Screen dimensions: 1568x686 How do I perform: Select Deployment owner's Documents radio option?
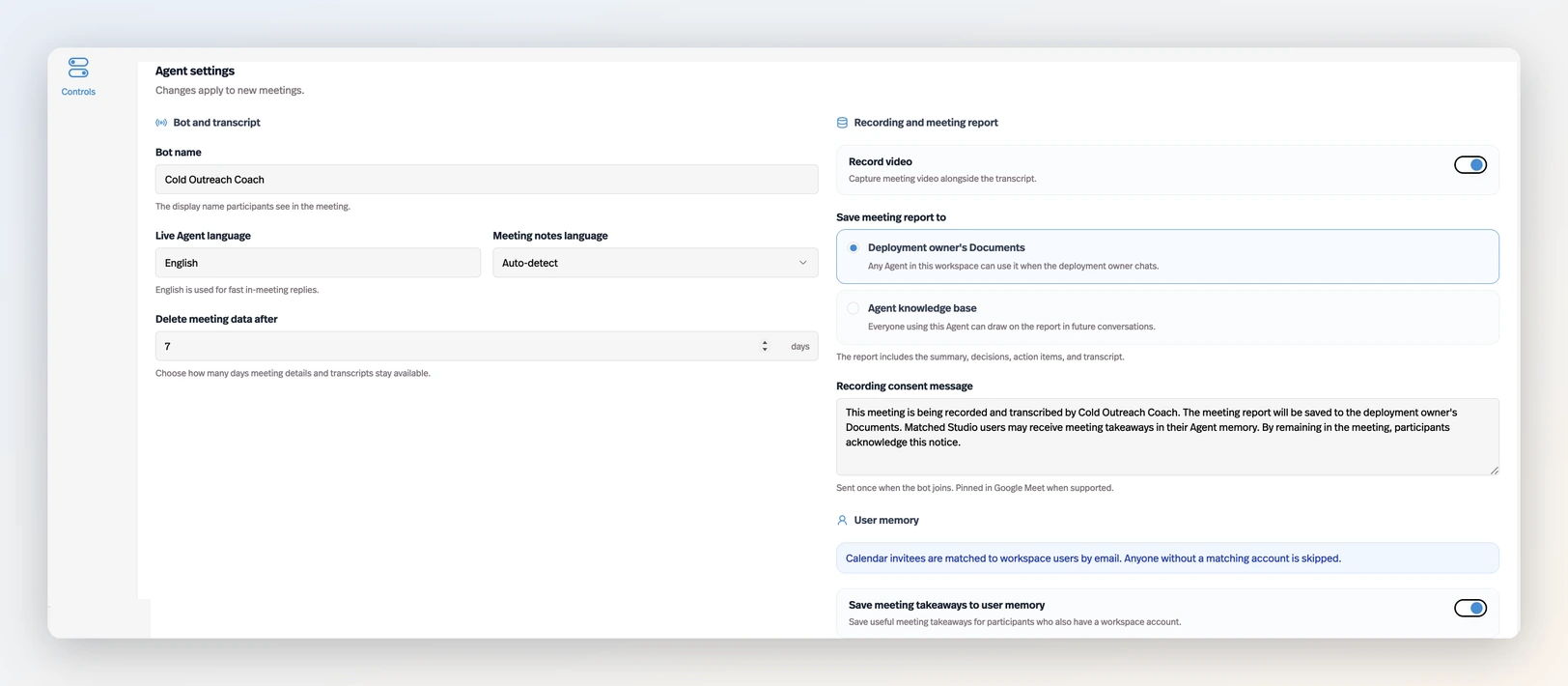(x=854, y=248)
